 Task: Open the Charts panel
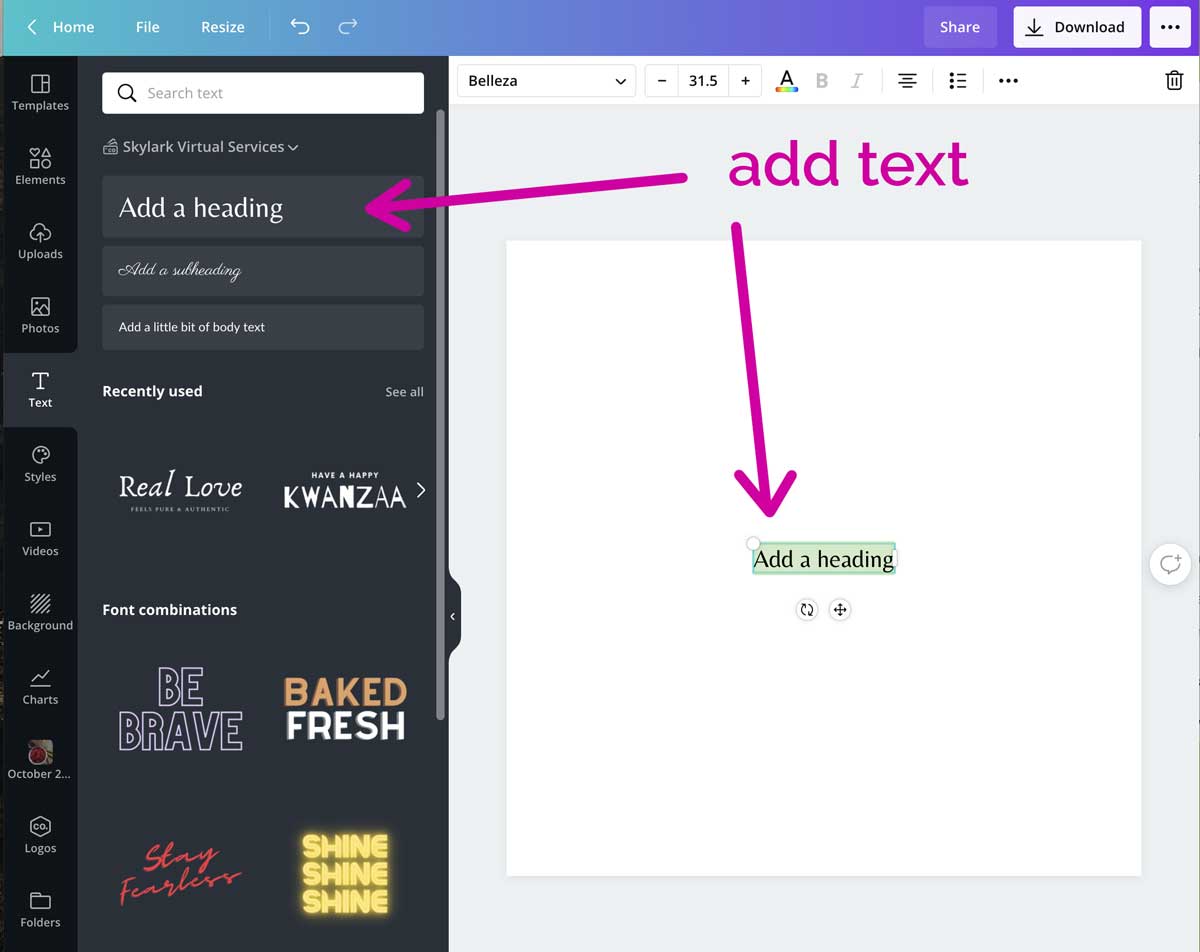point(40,686)
